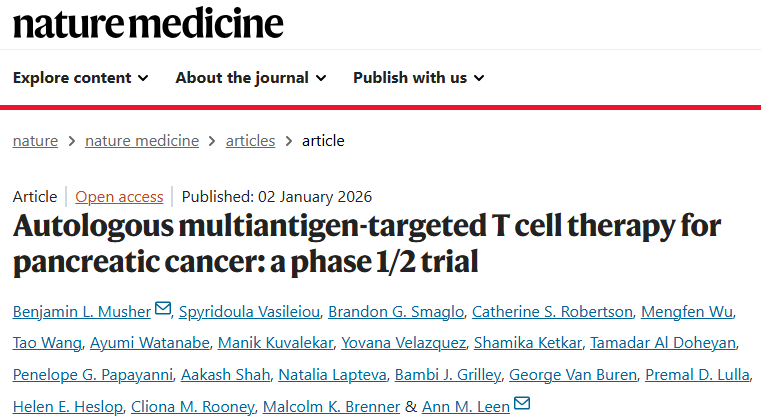The width and height of the screenshot is (761, 419).
Task: Click envelope icon beside Ann M. Leen
Action: coord(520,404)
